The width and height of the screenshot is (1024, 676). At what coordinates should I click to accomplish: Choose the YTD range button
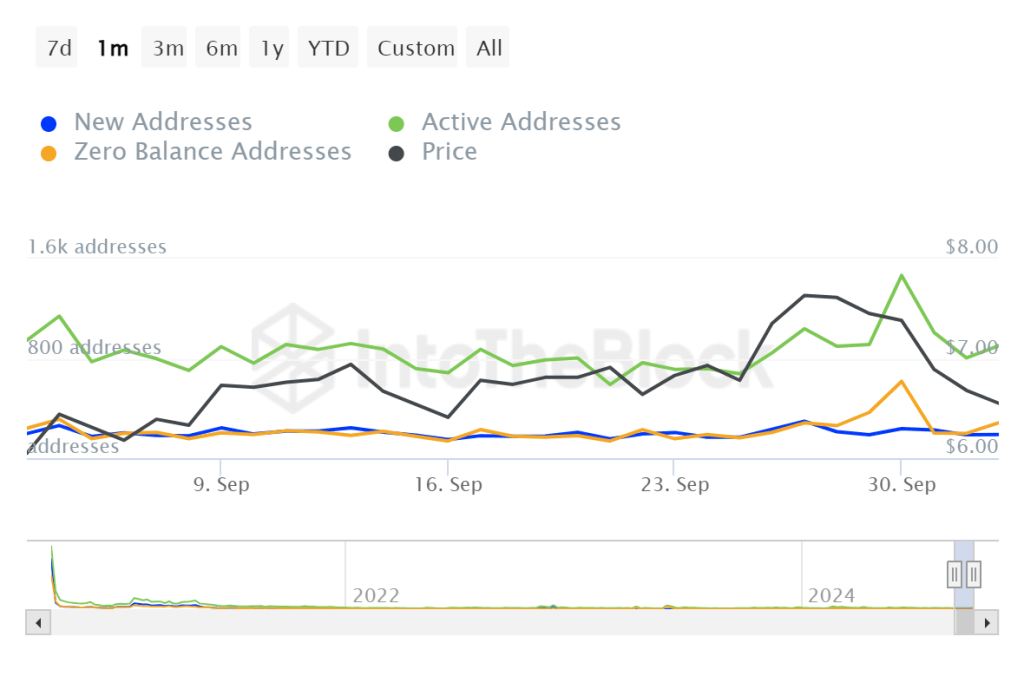[x=328, y=48]
